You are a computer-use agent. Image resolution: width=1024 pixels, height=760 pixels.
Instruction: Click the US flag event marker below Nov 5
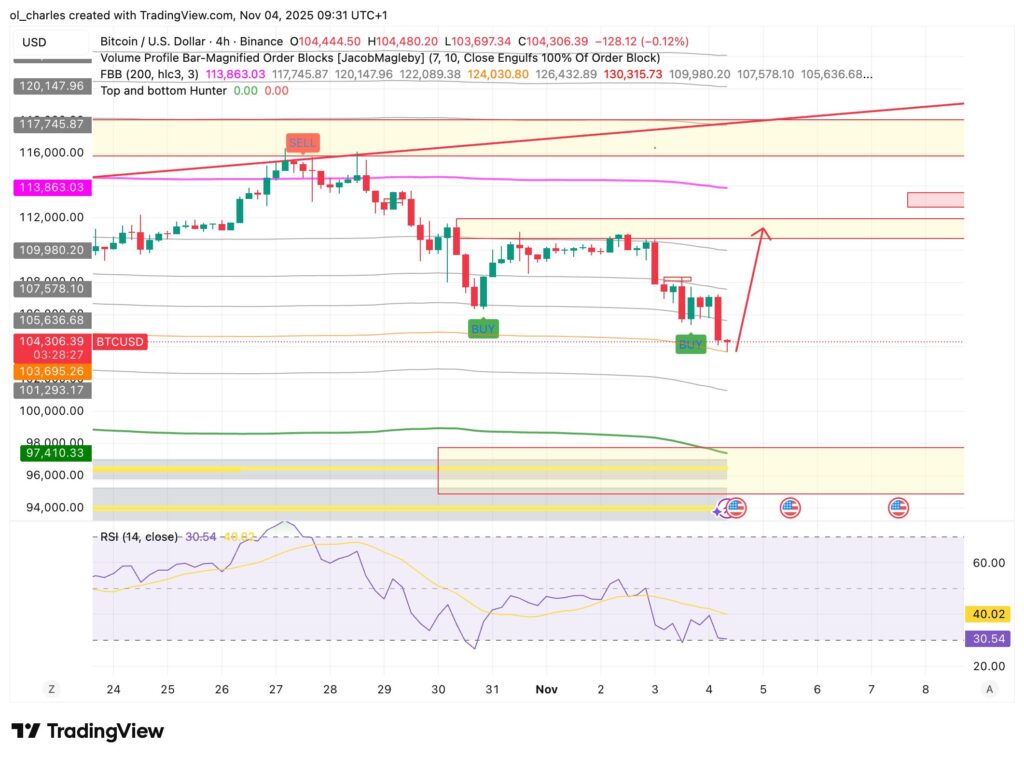(x=737, y=507)
